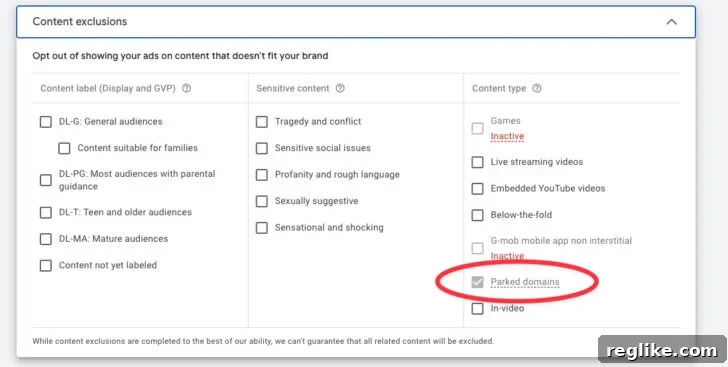728x367 pixels.
Task: Check Profanity and rough language box
Action: [262, 175]
